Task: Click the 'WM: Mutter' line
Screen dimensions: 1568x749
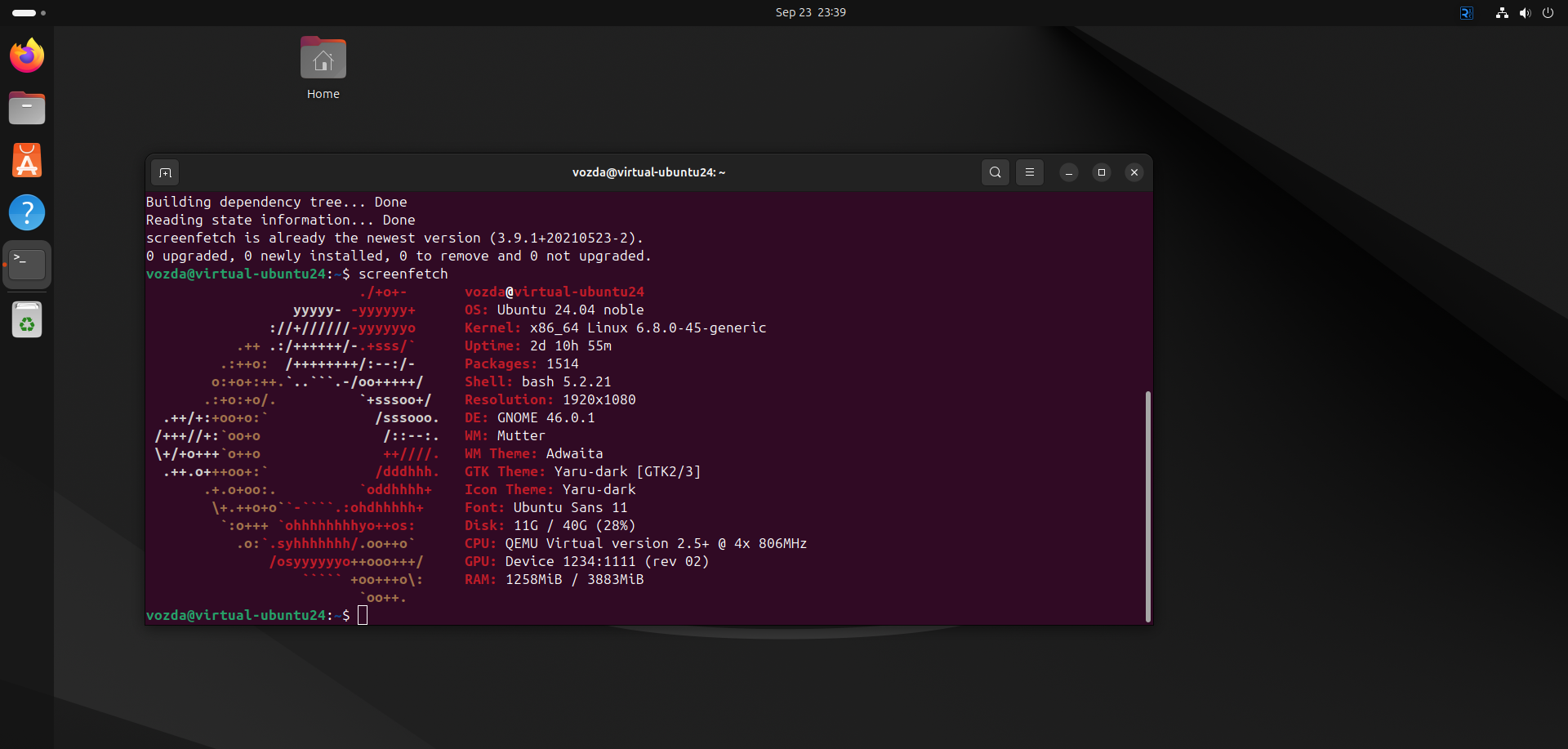Action: (x=505, y=435)
